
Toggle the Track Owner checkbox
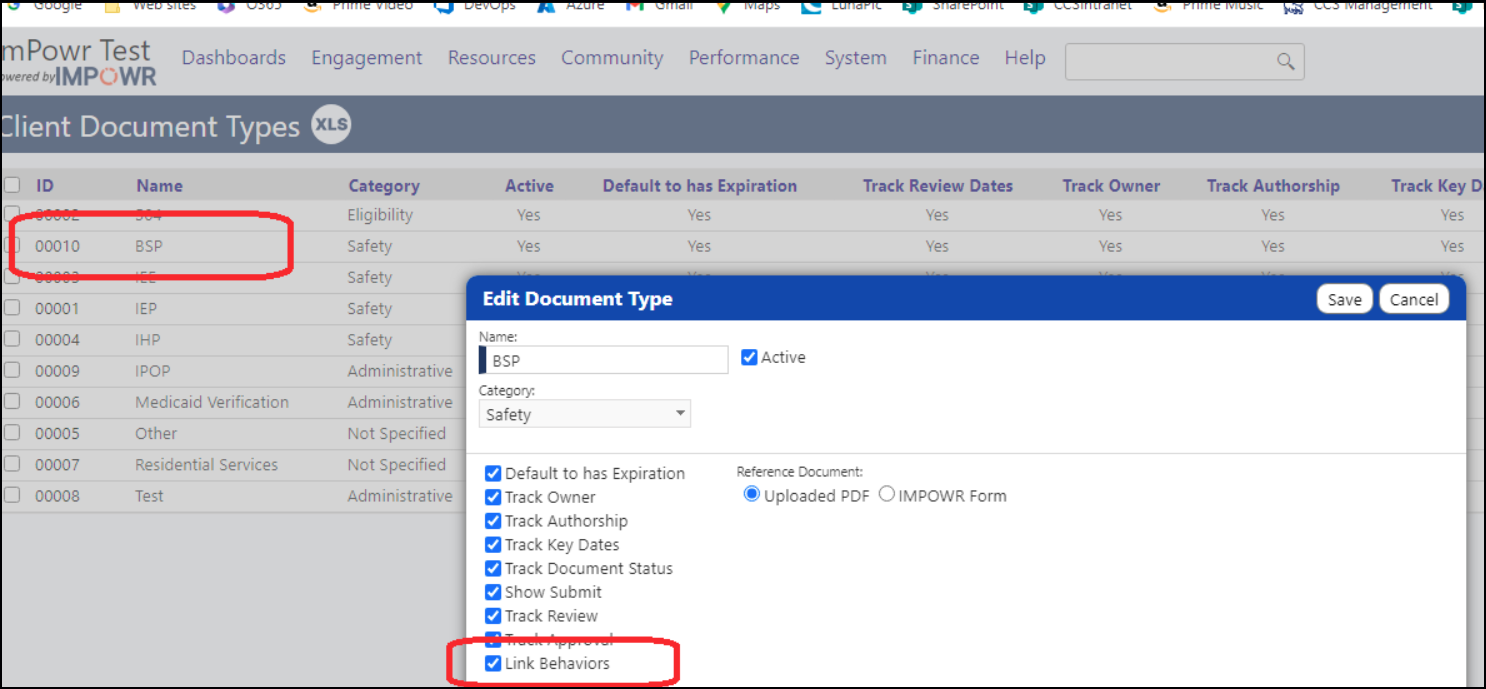pos(493,497)
